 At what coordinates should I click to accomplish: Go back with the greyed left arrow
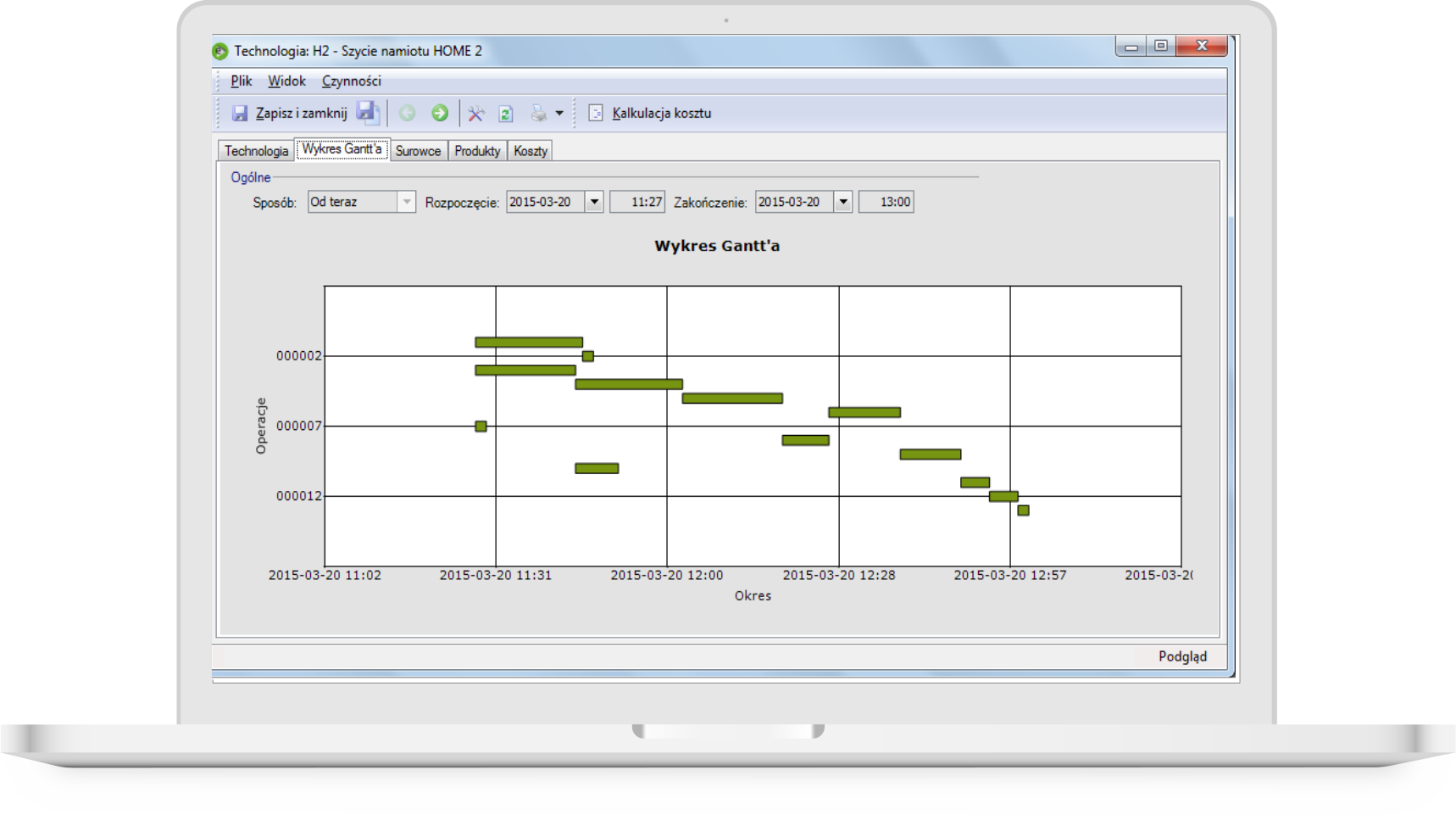[x=408, y=113]
